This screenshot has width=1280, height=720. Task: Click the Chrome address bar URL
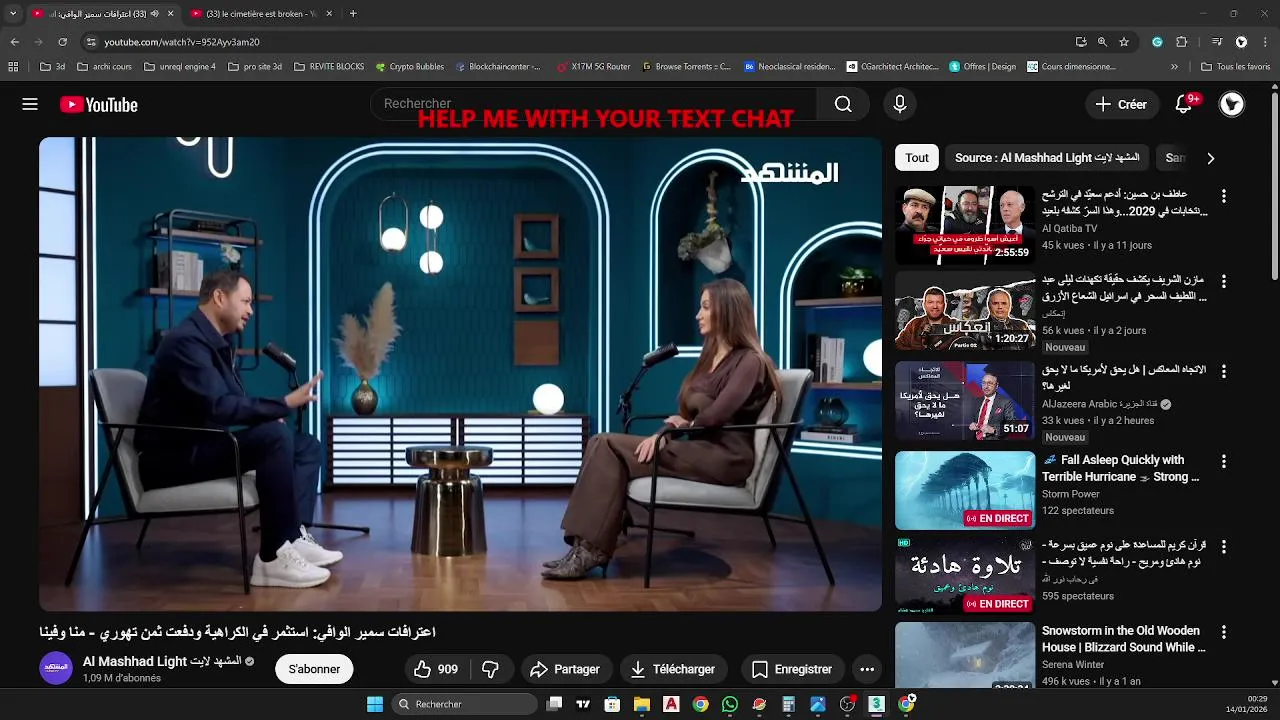[182, 42]
